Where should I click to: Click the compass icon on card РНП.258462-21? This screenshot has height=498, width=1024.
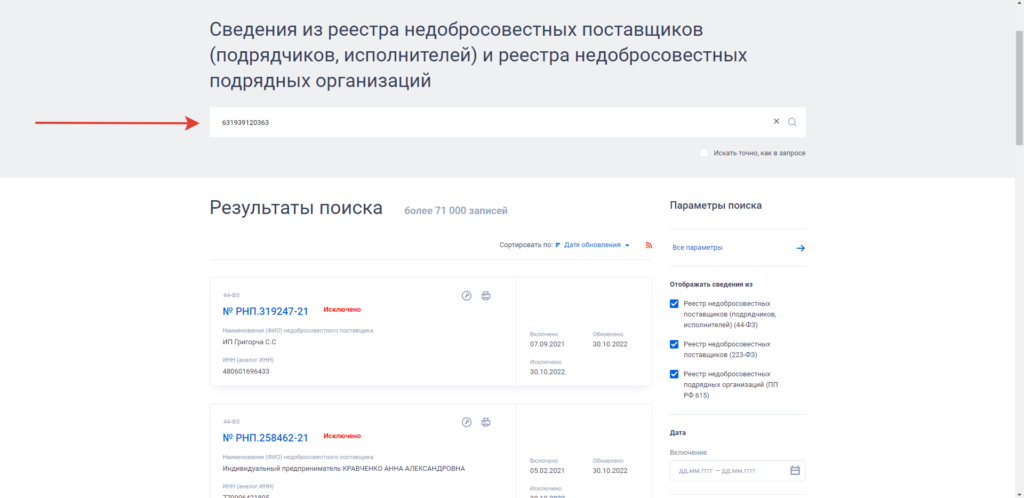(466, 422)
